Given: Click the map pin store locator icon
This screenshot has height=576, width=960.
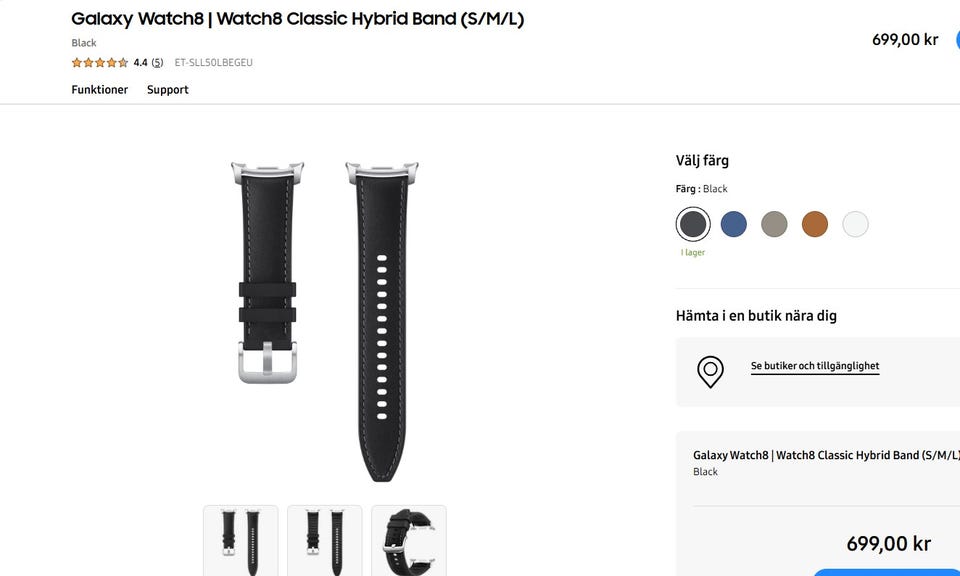Looking at the screenshot, I should [x=710, y=372].
